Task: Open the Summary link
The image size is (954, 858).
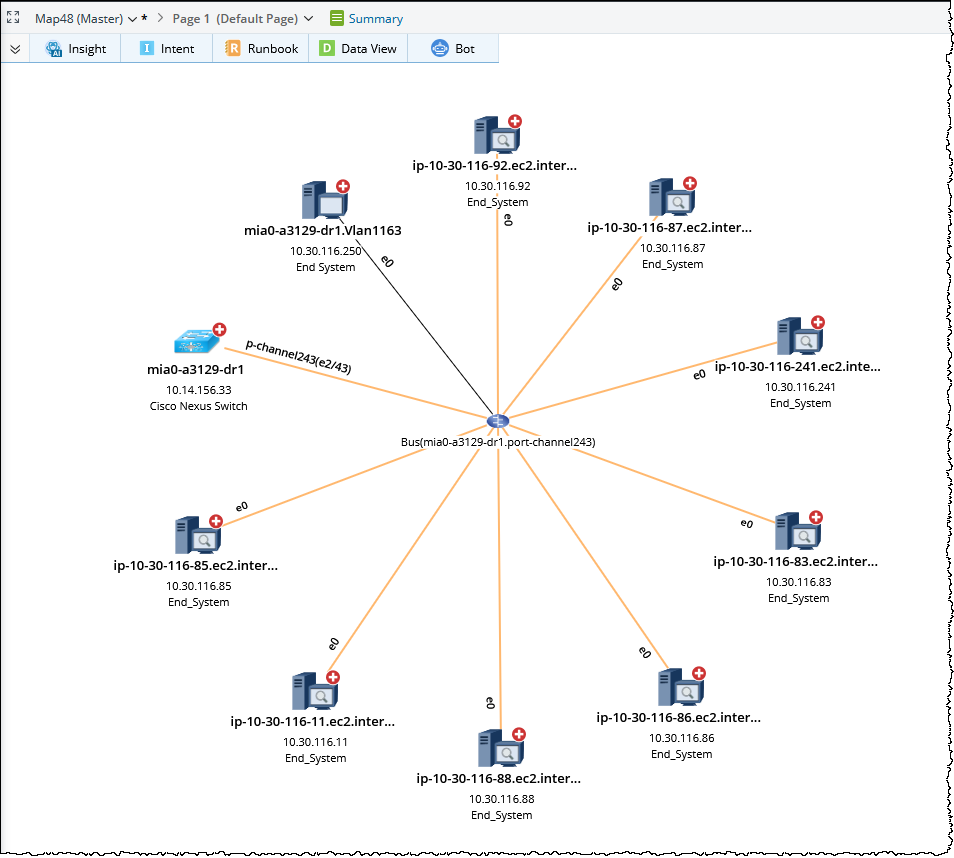Action: 375,19
